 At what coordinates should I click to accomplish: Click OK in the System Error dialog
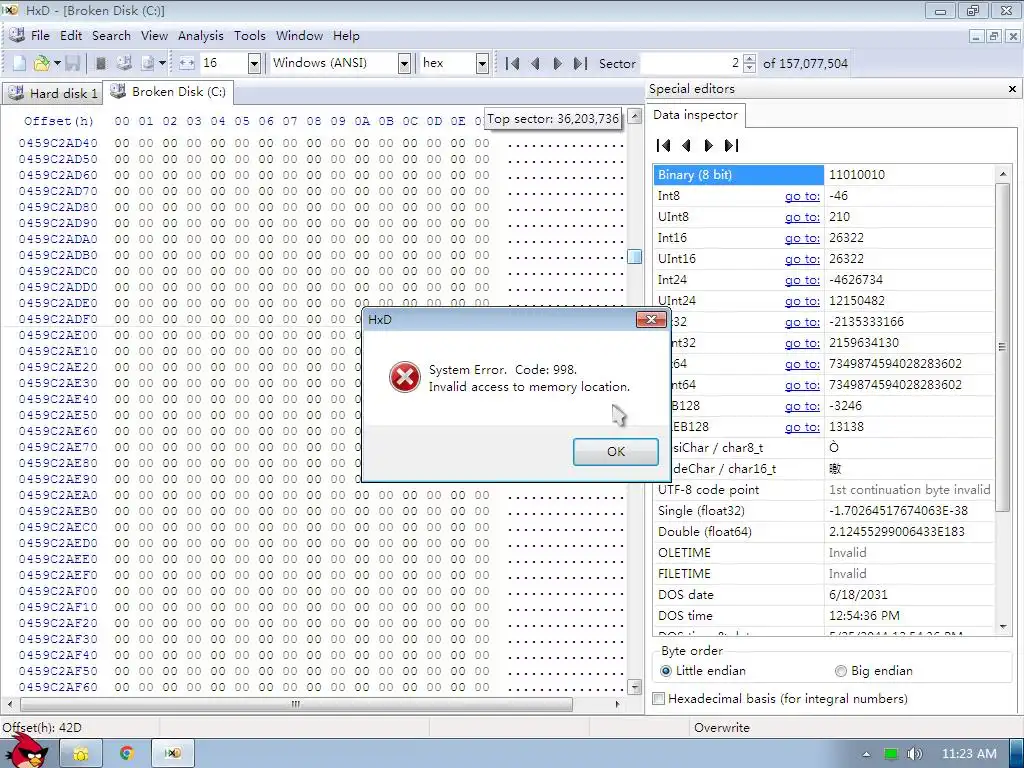(615, 452)
